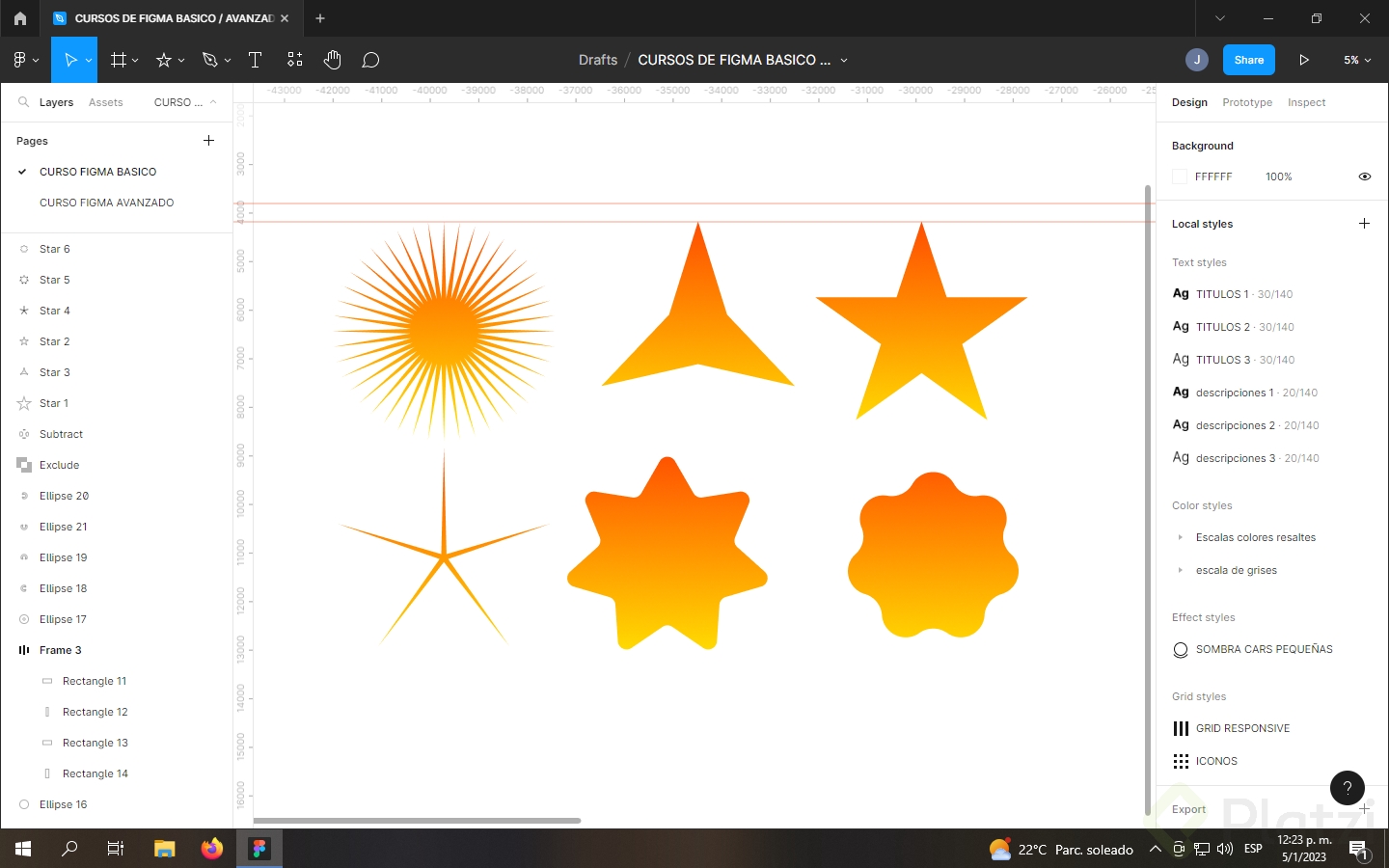Expand the Escalas colores resaltes style
This screenshot has width=1389, height=868.
pyautogui.click(x=1181, y=537)
